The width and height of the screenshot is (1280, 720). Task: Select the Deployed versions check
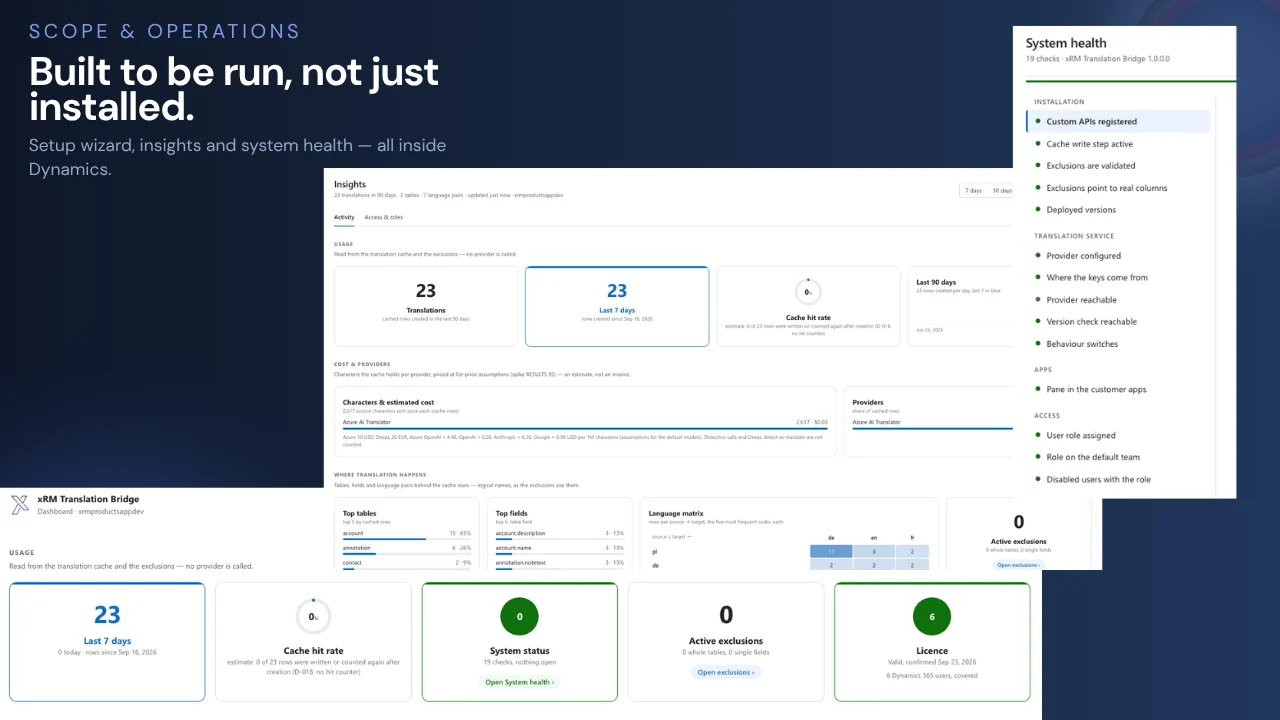tap(1118, 210)
